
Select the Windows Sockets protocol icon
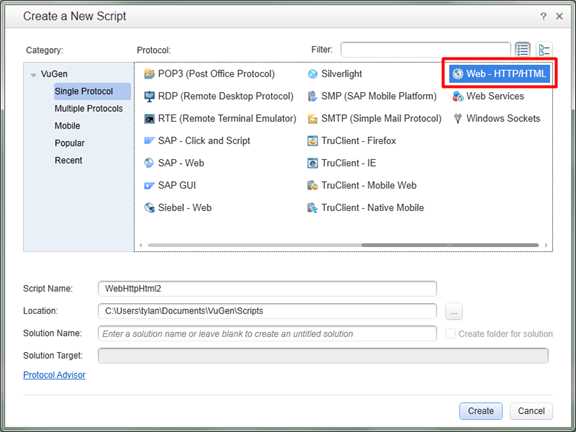(x=458, y=119)
